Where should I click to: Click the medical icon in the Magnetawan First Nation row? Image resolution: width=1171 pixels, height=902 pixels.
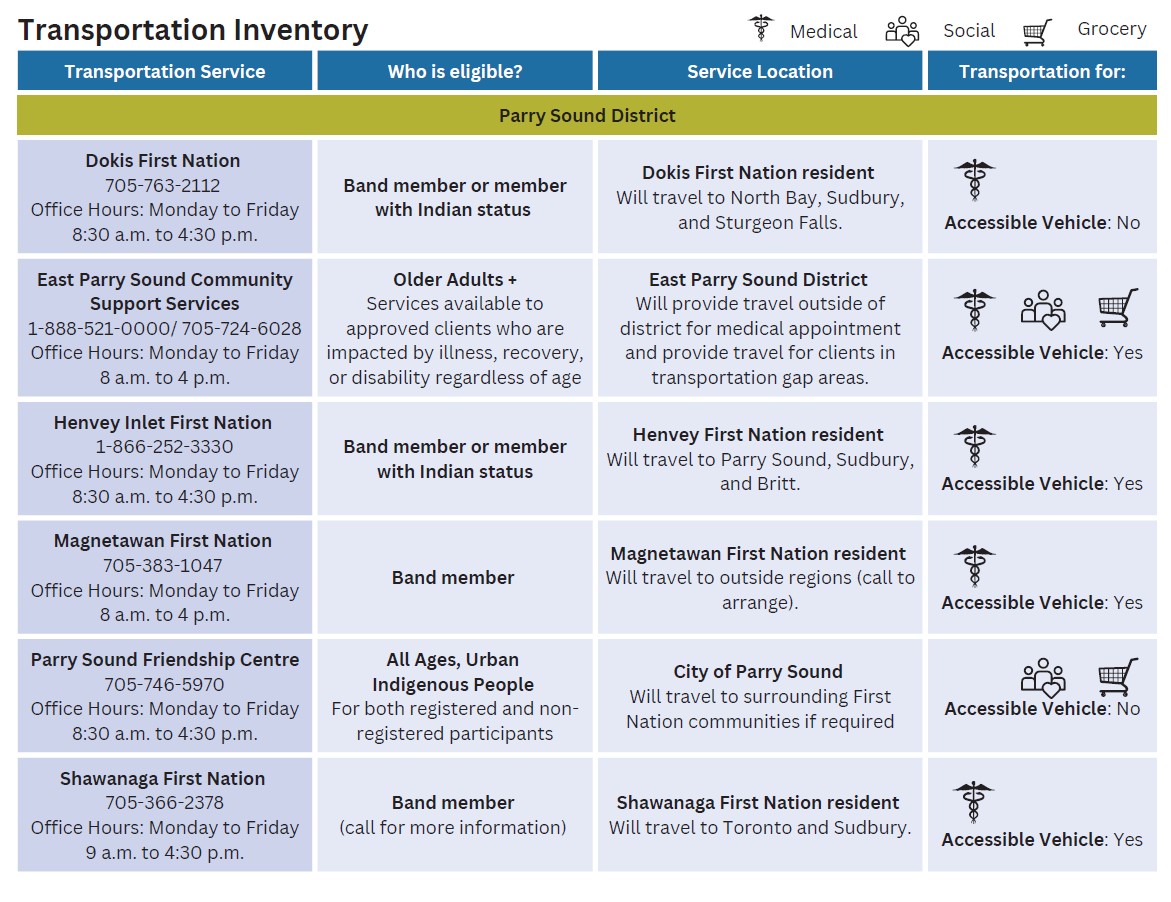click(974, 566)
